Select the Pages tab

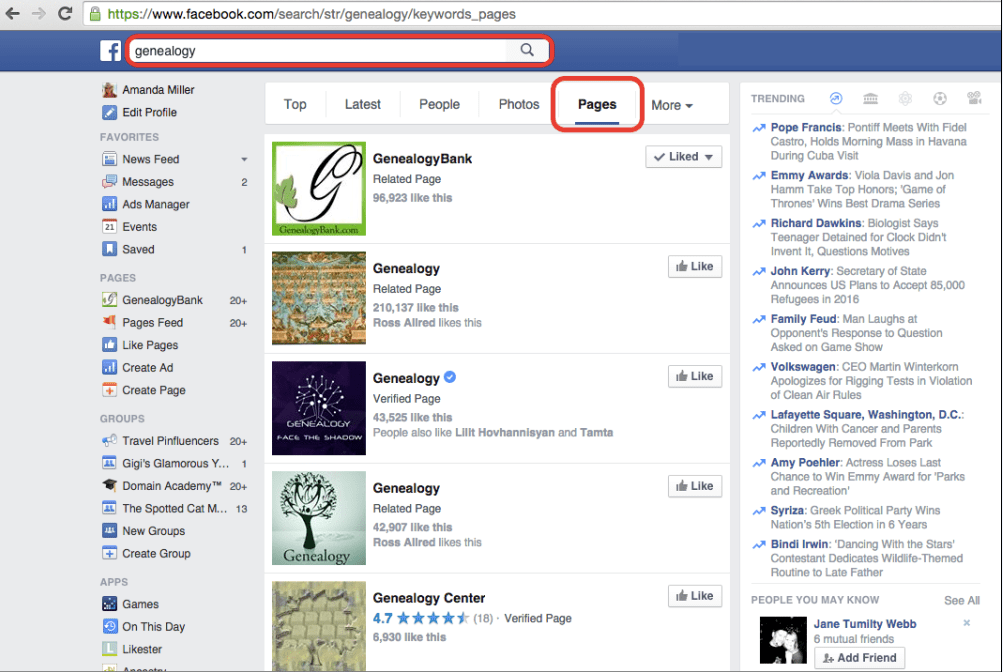(597, 104)
